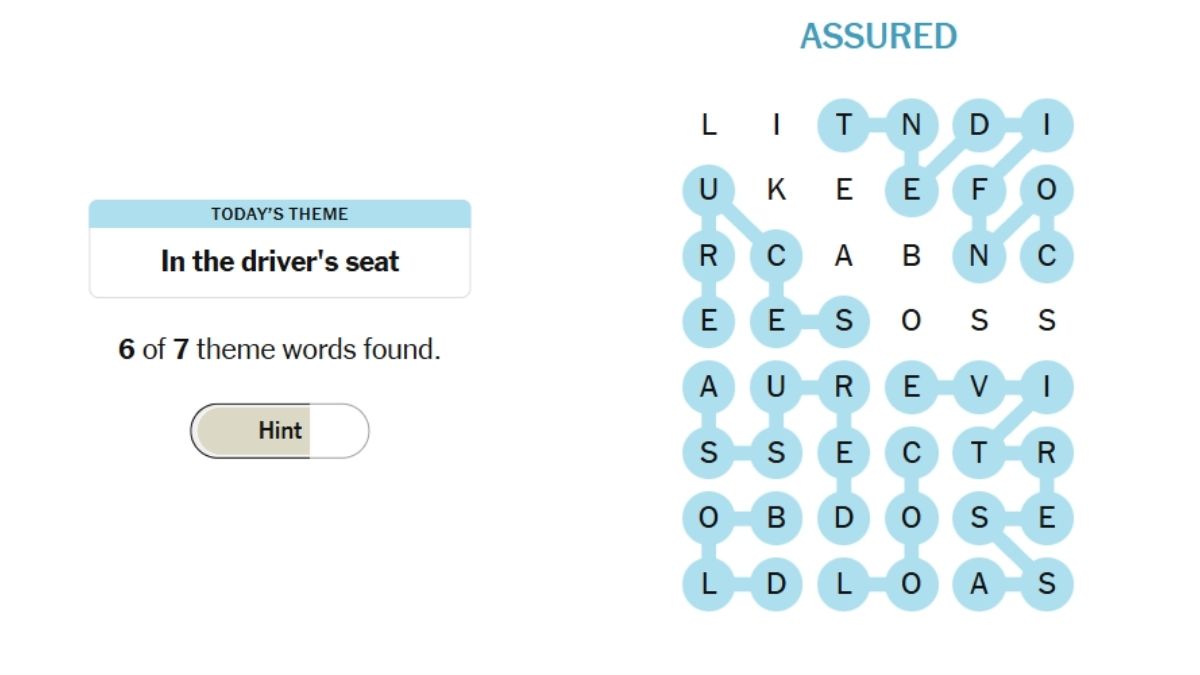Tap the unhighlighted S in rightmost column

coord(1047,321)
